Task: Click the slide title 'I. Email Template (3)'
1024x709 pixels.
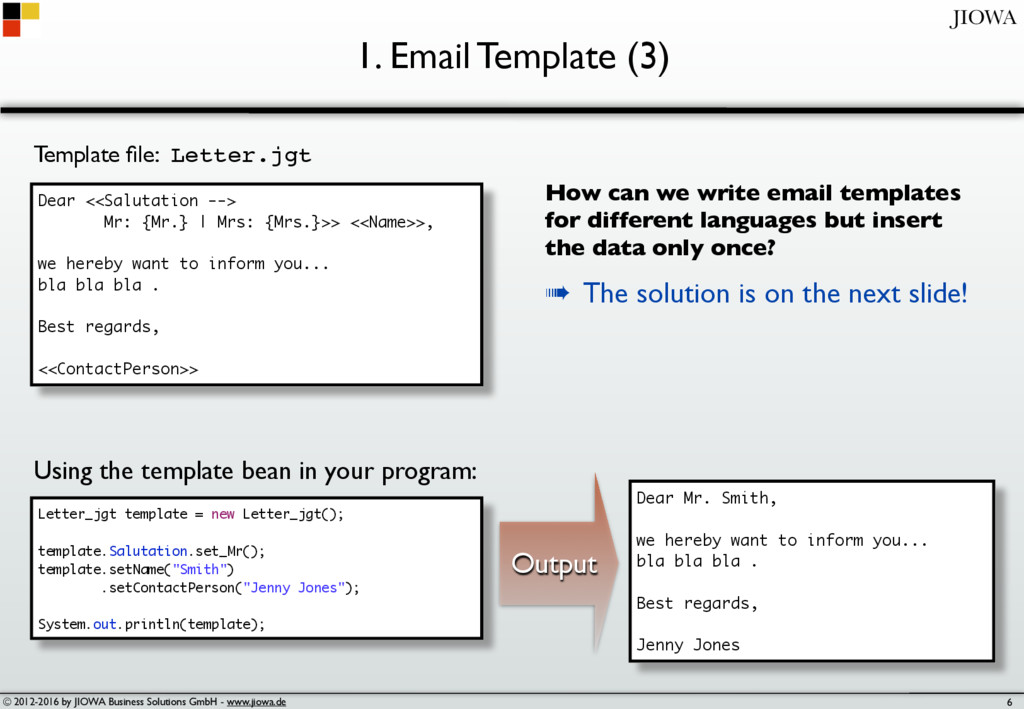Action: click(x=514, y=57)
